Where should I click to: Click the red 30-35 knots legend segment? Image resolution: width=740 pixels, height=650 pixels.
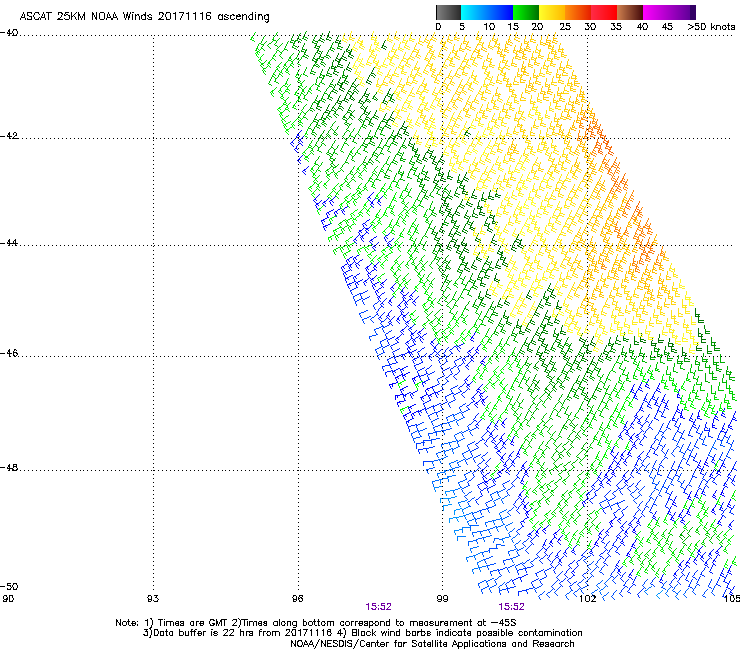point(604,12)
